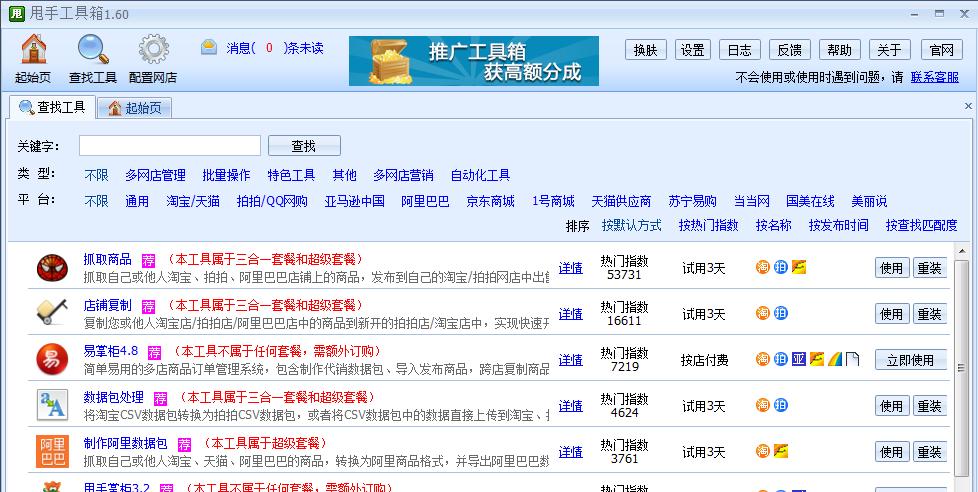Click Alibaba platform icon in 抓取商品 row
The image size is (978, 492).
pos(799,268)
